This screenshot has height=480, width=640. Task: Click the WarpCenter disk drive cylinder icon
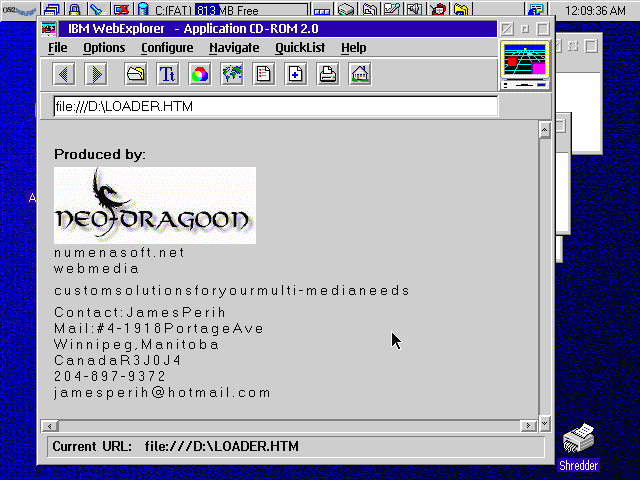coord(143,10)
